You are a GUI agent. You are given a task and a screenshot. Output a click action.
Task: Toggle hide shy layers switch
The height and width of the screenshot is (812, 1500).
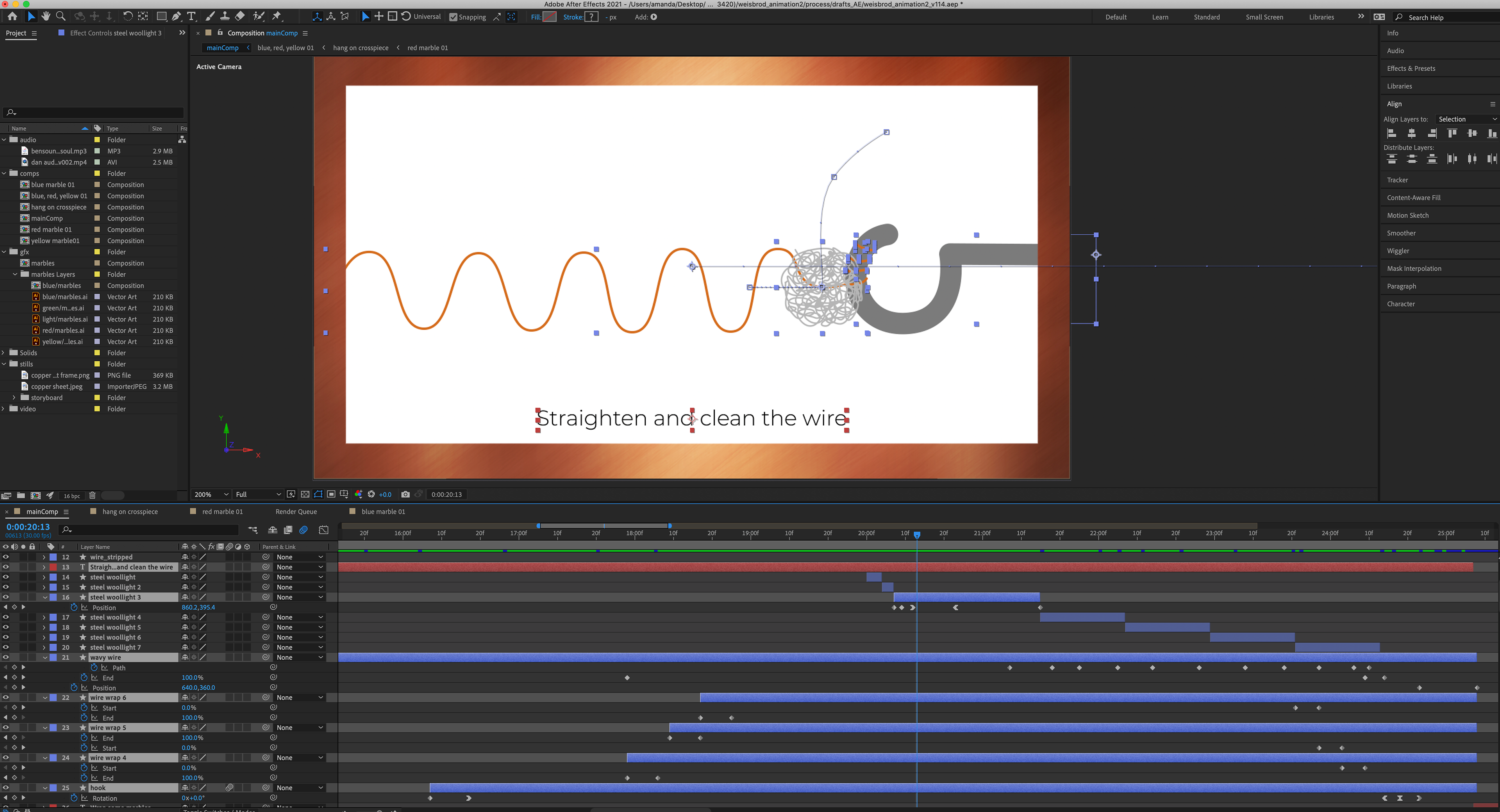(x=273, y=530)
